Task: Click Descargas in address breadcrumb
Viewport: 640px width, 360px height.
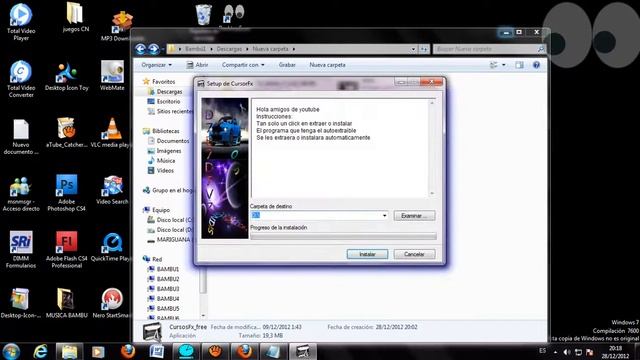Action: point(229,49)
